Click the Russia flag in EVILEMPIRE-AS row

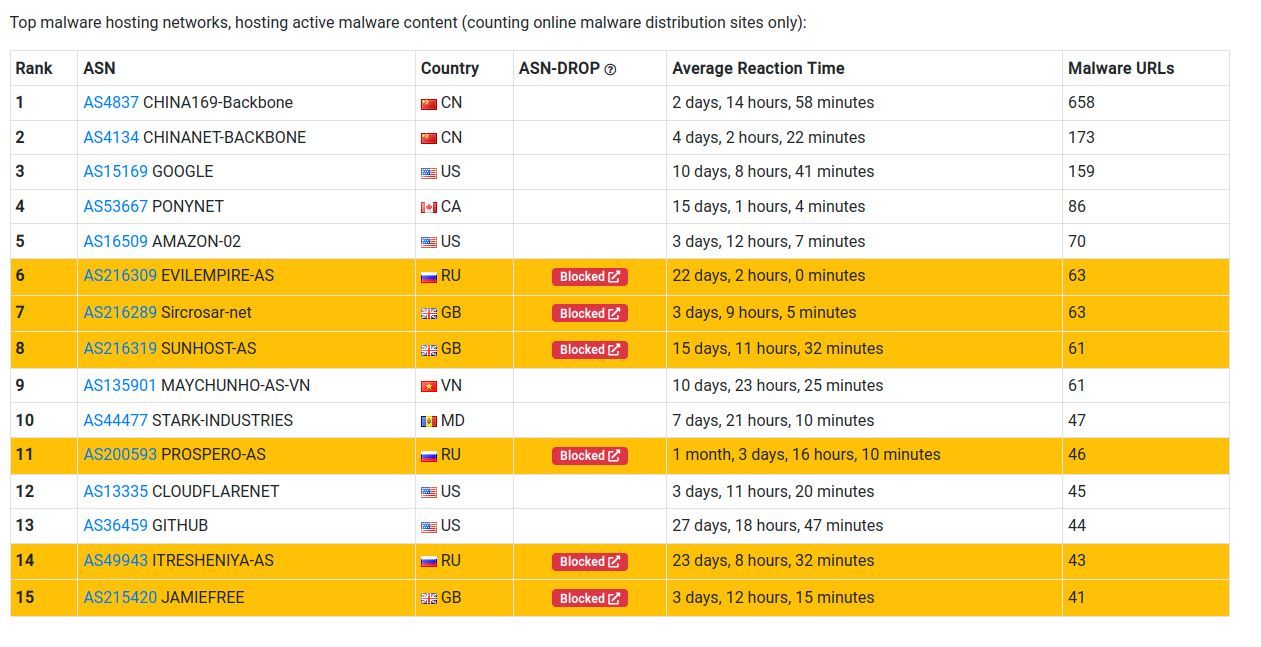(429, 276)
